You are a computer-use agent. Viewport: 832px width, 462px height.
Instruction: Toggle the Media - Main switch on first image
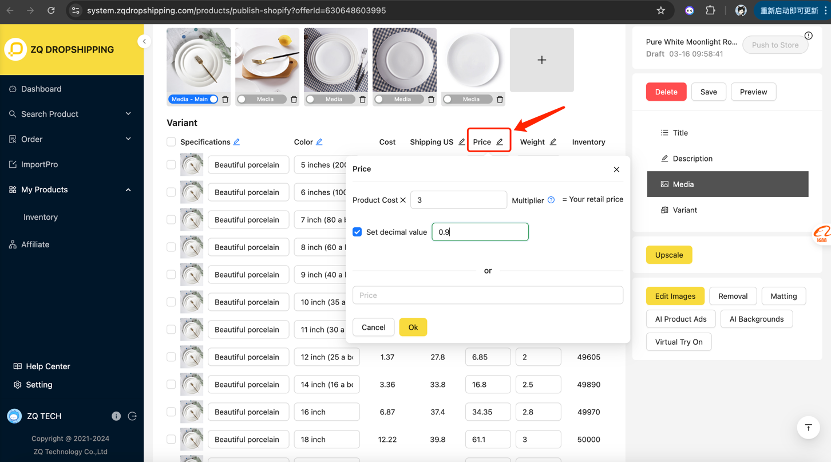(193, 99)
